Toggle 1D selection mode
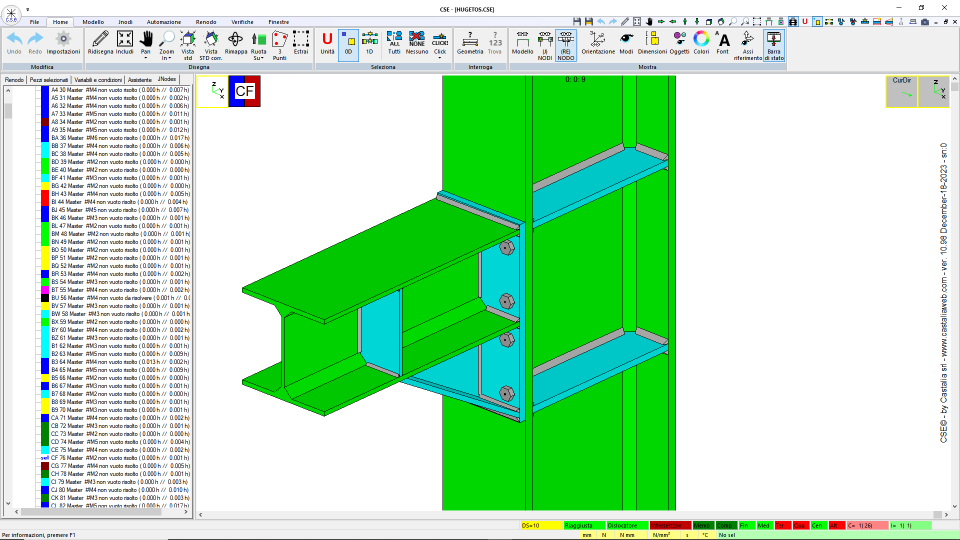The image size is (960, 540). pos(369,43)
